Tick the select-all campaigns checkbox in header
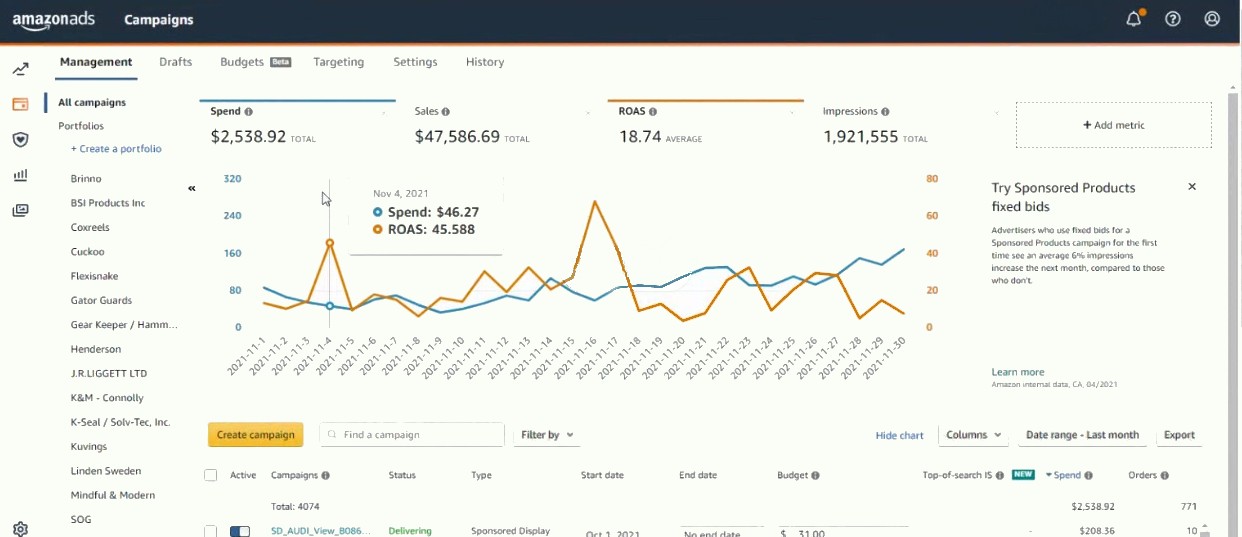Screen dimensions: 1242x537 tap(210, 475)
